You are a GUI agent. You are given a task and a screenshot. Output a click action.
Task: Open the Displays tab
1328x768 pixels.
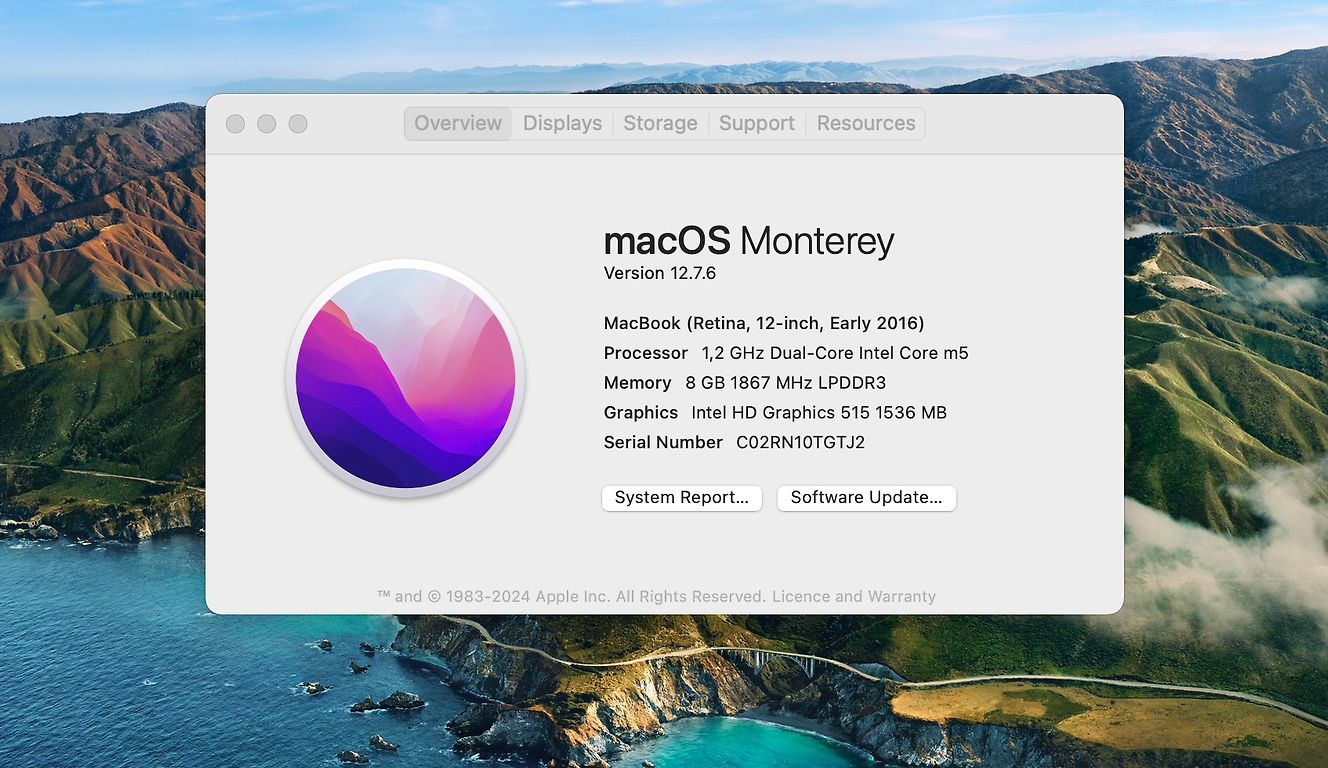point(562,123)
